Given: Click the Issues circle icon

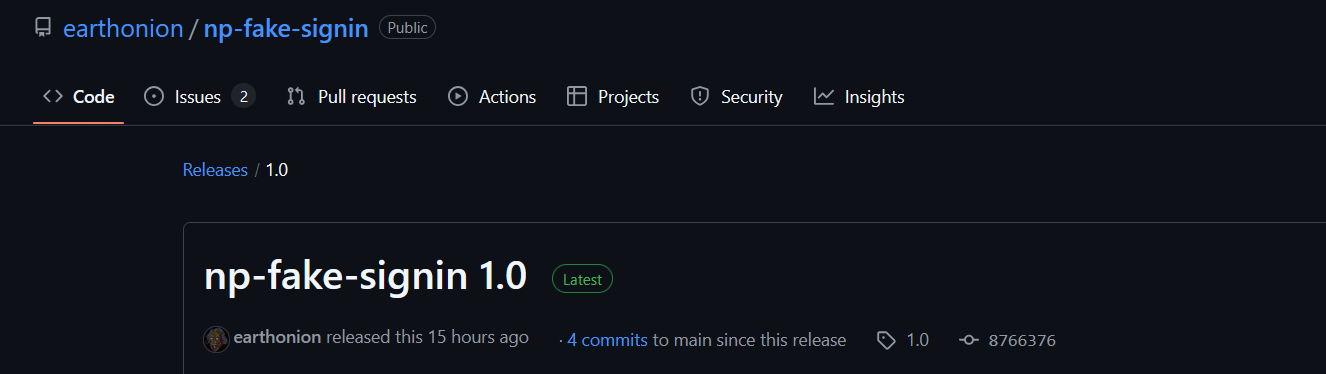Looking at the screenshot, I should 154,97.
